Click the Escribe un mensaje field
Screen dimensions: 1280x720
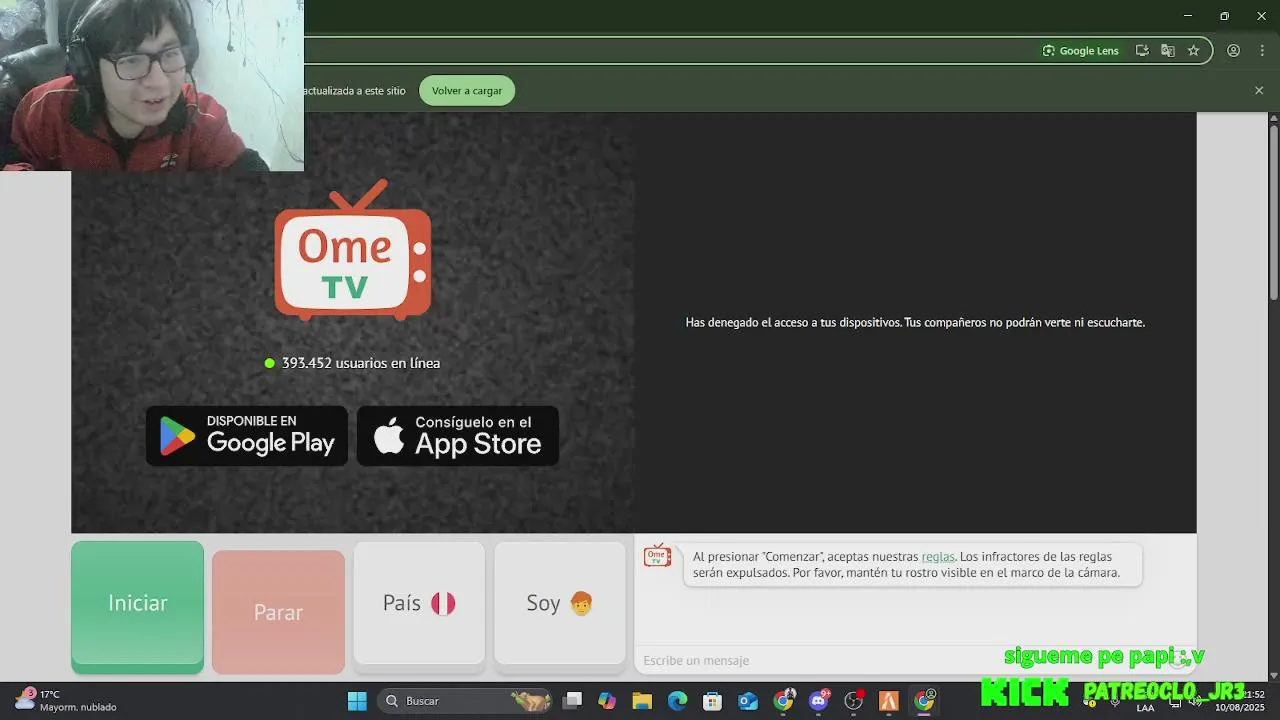[x=900, y=660]
